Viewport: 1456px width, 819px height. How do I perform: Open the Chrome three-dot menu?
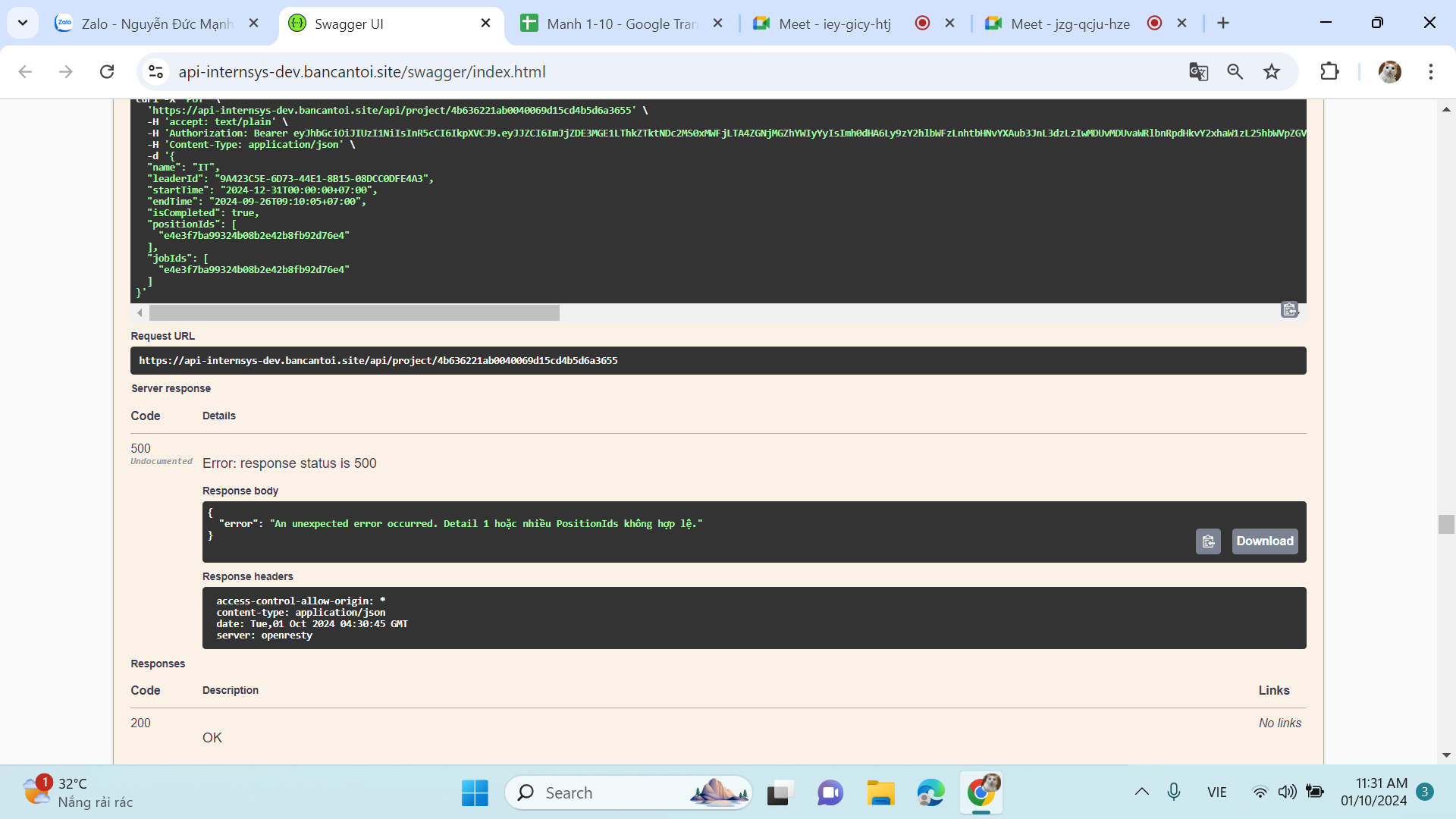pyautogui.click(x=1430, y=72)
